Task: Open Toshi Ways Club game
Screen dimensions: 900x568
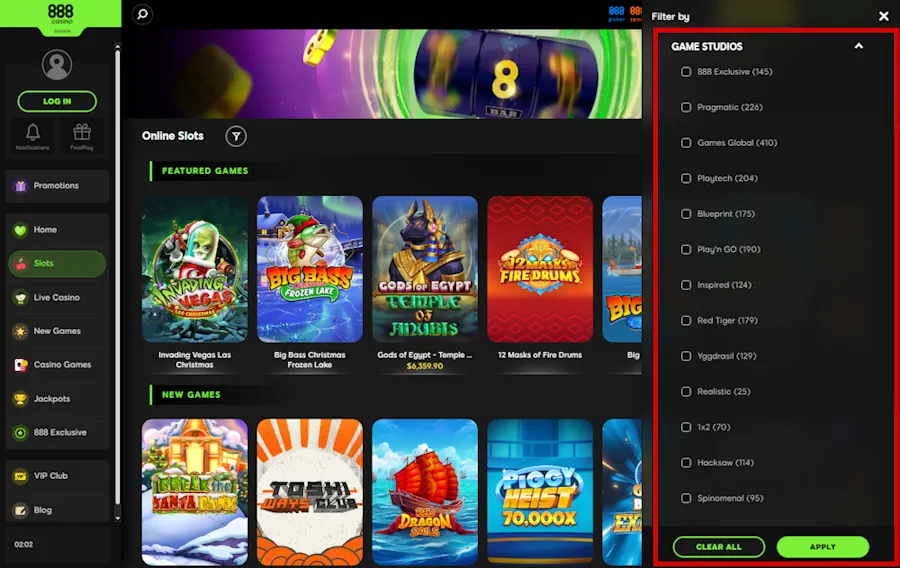Action: pos(310,492)
